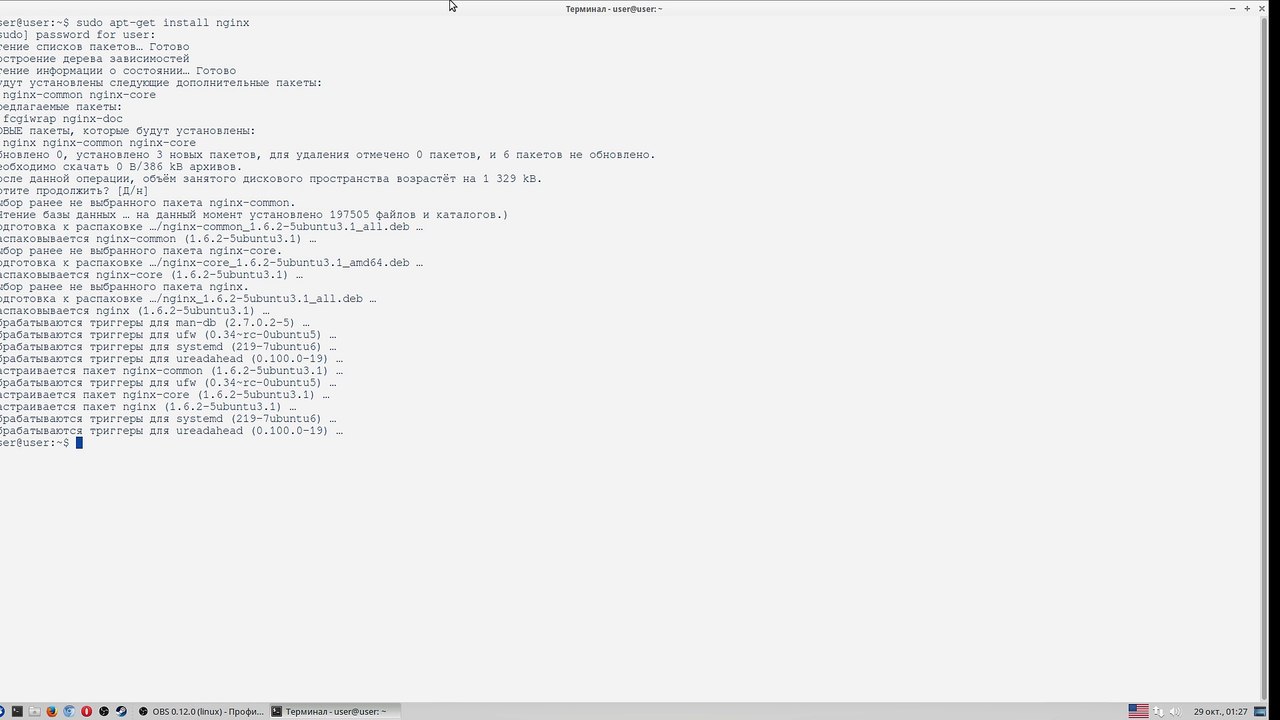Click the US flag keyboard layout indicator
Viewport: 1280px width, 720px height.
pyautogui.click(x=1139, y=711)
